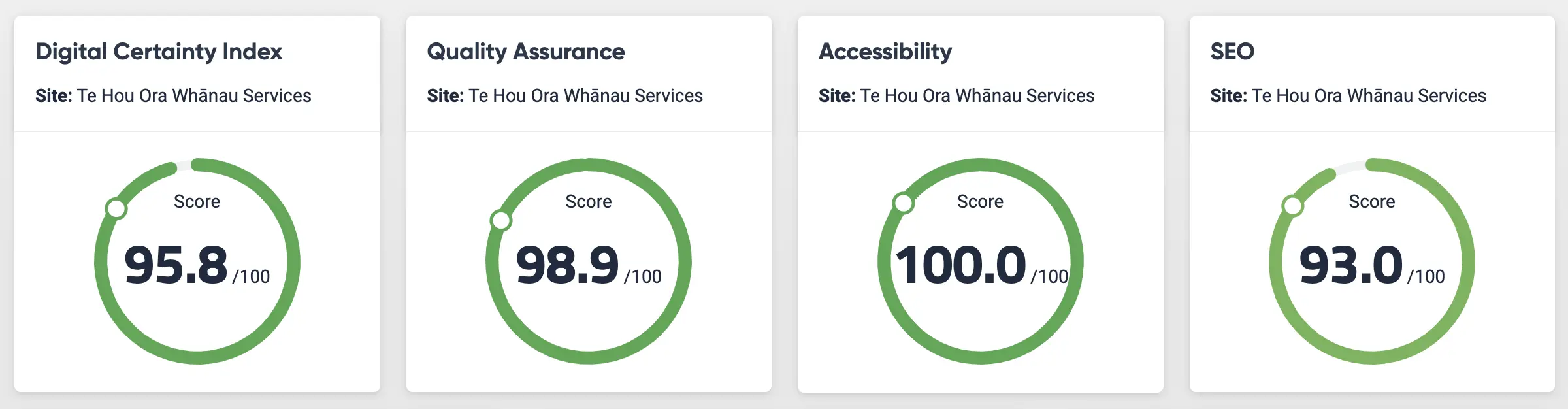Click the white marker on the Quality Assurance gauge
This screenshot has width=1568, height=409.
(501, 220)
